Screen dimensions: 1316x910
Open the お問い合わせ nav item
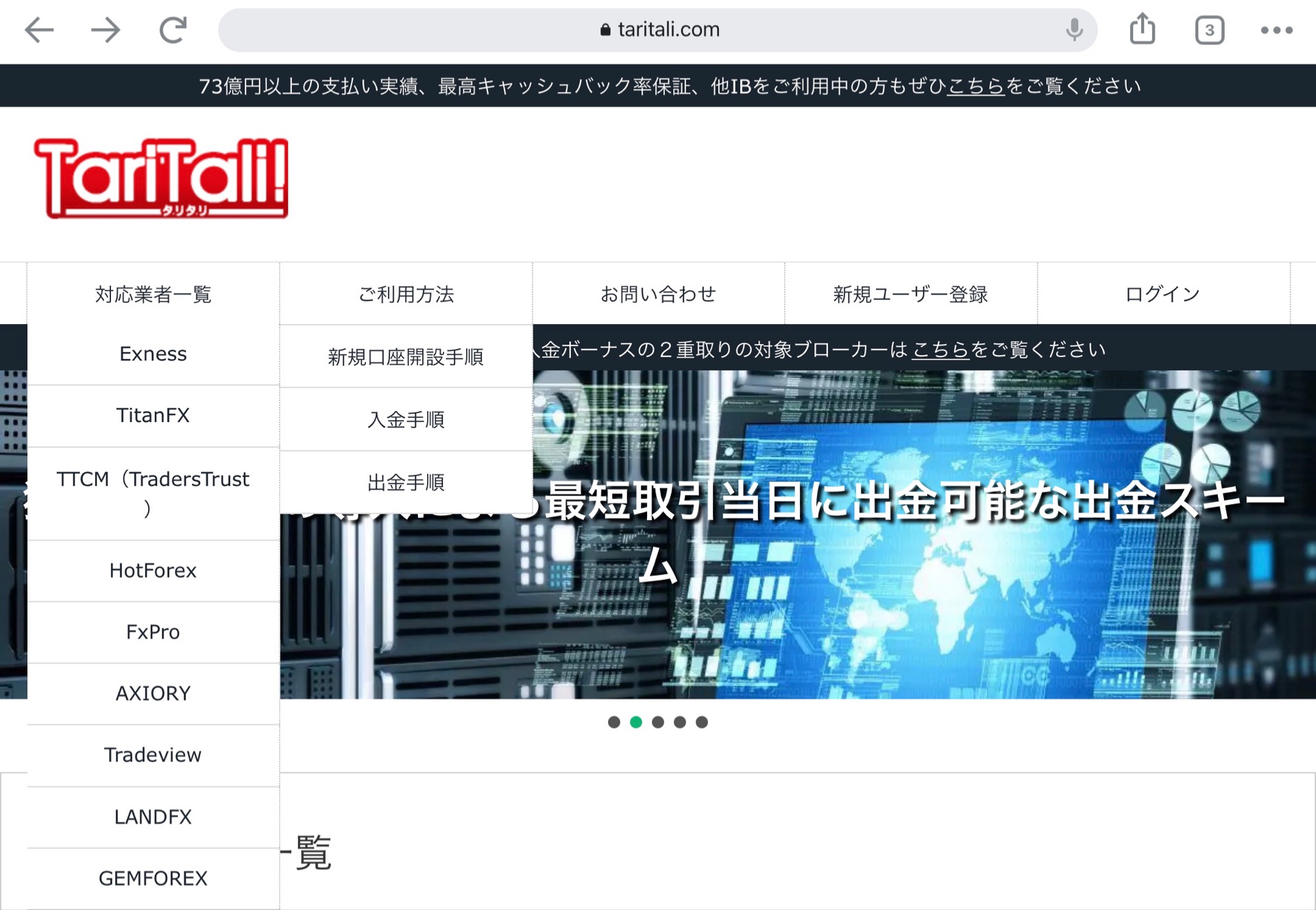(658, 295)
